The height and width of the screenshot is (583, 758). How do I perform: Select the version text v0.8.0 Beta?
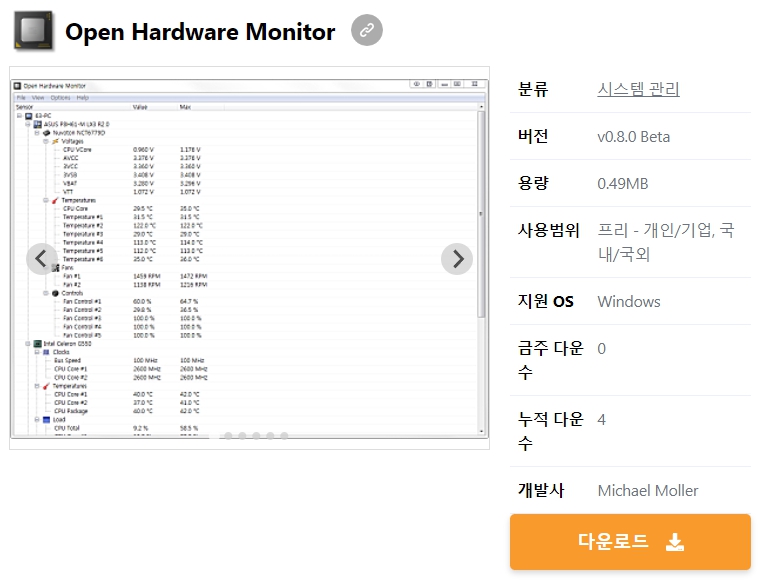tap(633, 137)
